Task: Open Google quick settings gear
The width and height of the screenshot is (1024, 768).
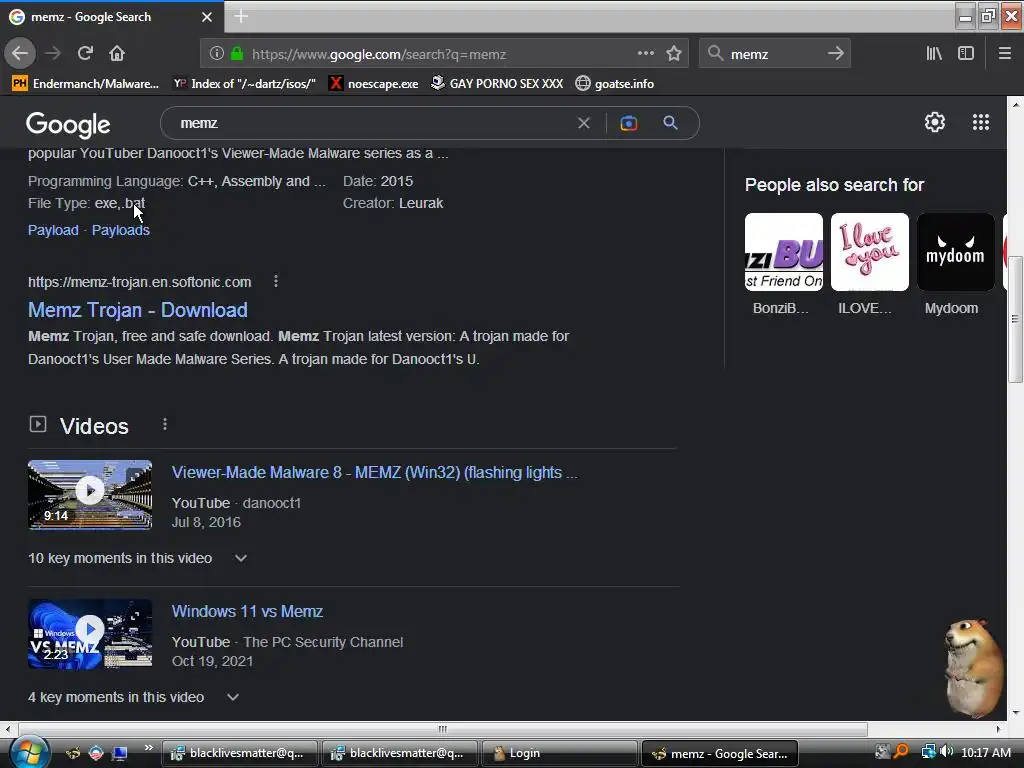Action: pyautogui.click(x=935, y=122)
